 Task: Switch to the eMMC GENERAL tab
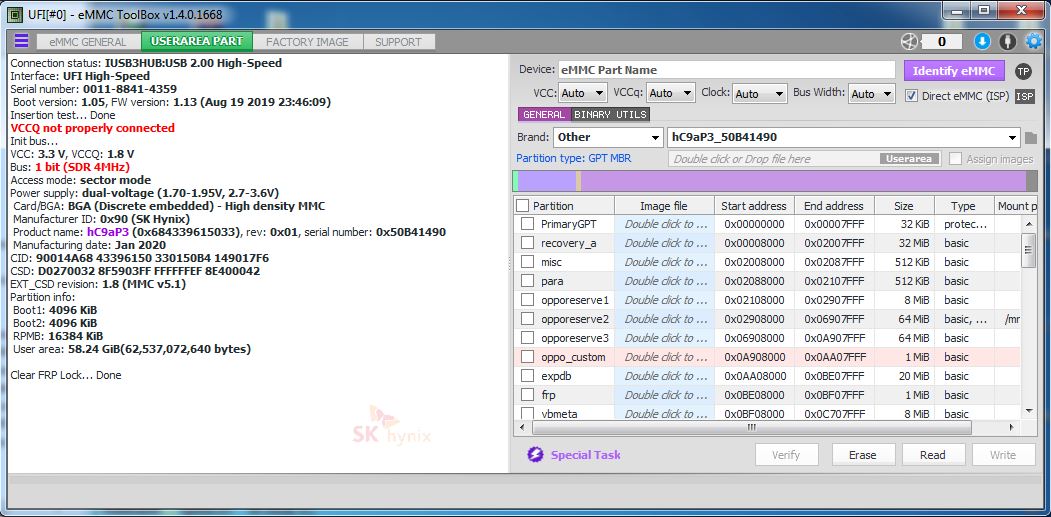(x=88, y=42)
